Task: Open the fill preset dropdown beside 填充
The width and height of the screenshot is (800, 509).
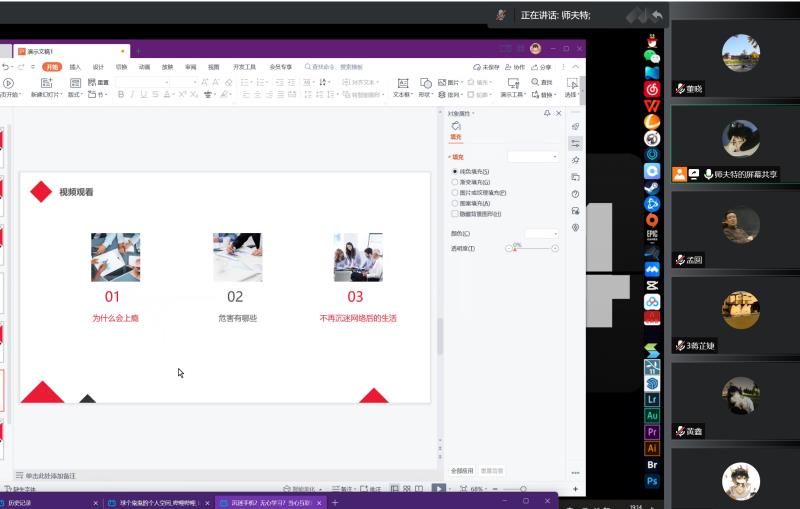Action: click(533, 157)
